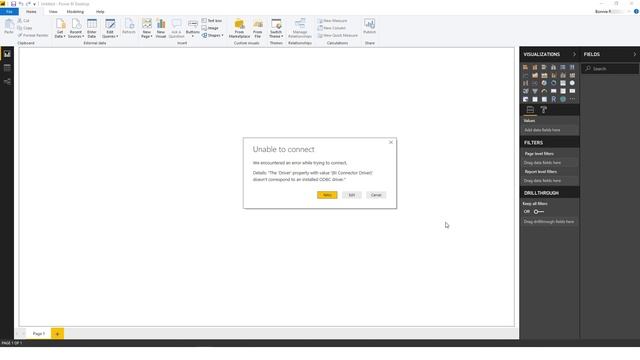Switch to Report view in left sidebar

click(7, 54)
